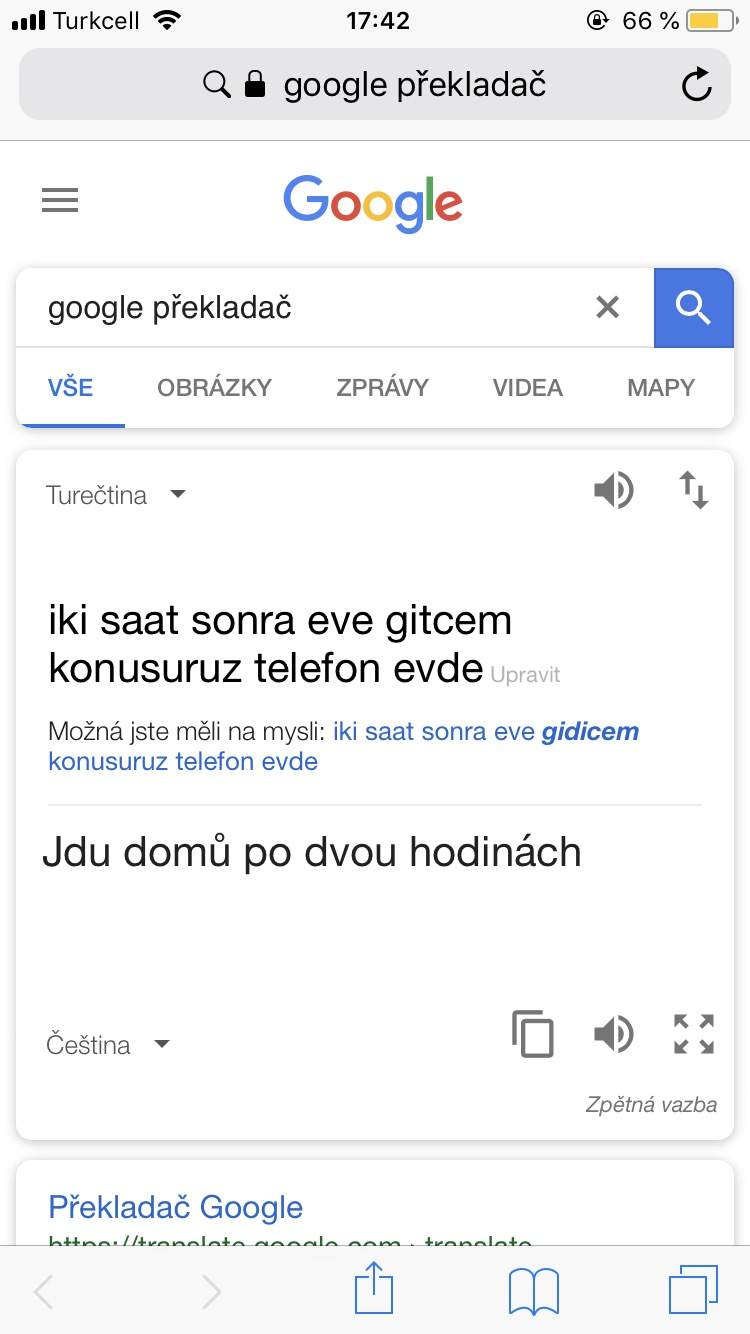Open the Překladač Google search result
750x1334 pixels.
click(x=175, y=1207)
